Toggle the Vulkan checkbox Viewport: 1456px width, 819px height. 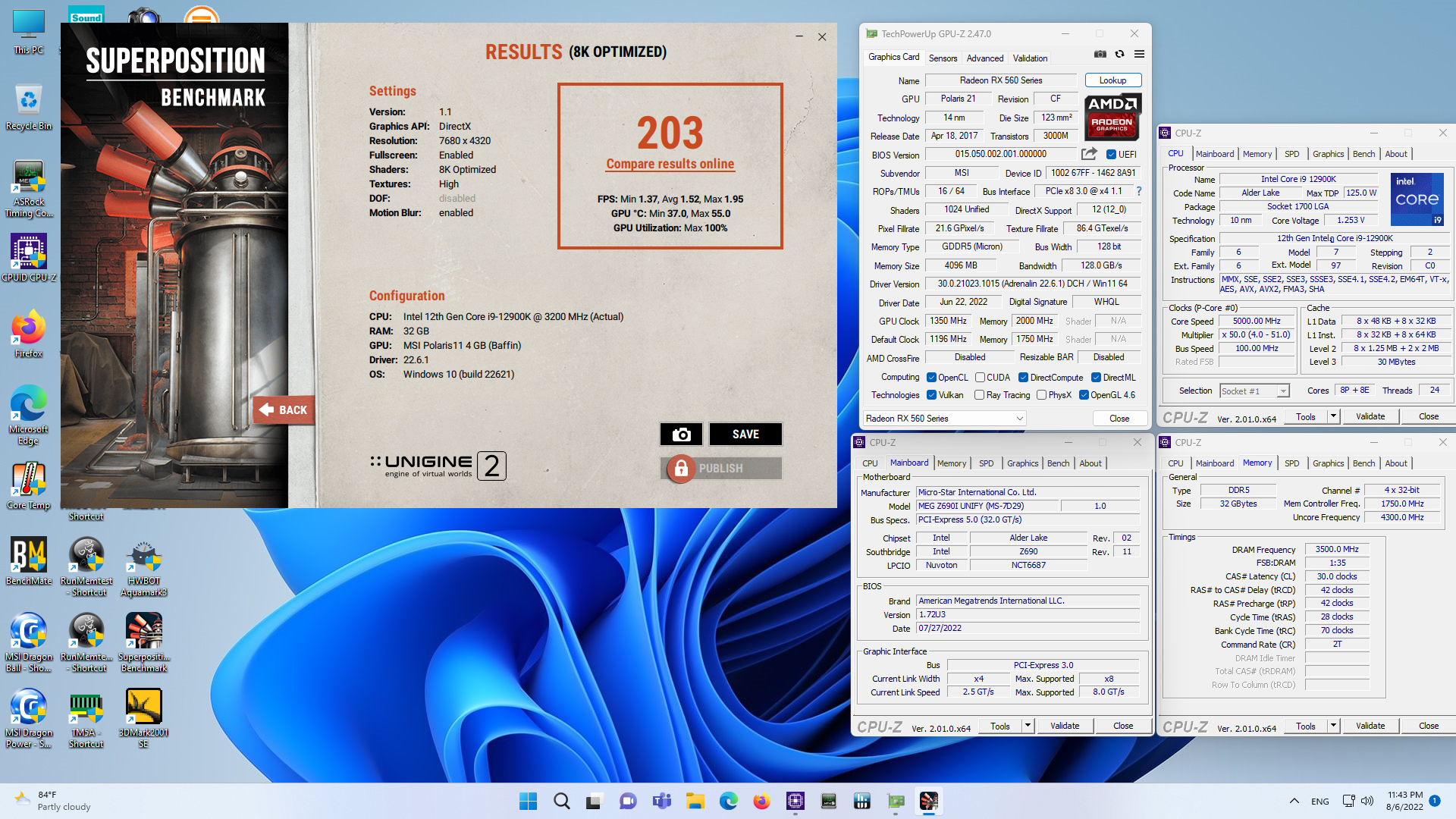point(931,395)
